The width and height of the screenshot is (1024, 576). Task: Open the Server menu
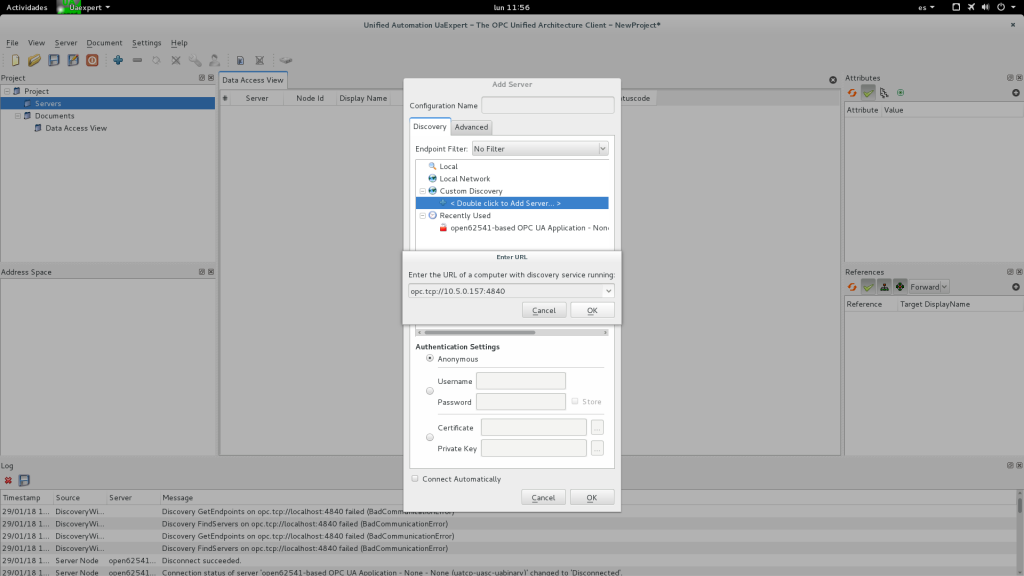click(65, 42)
